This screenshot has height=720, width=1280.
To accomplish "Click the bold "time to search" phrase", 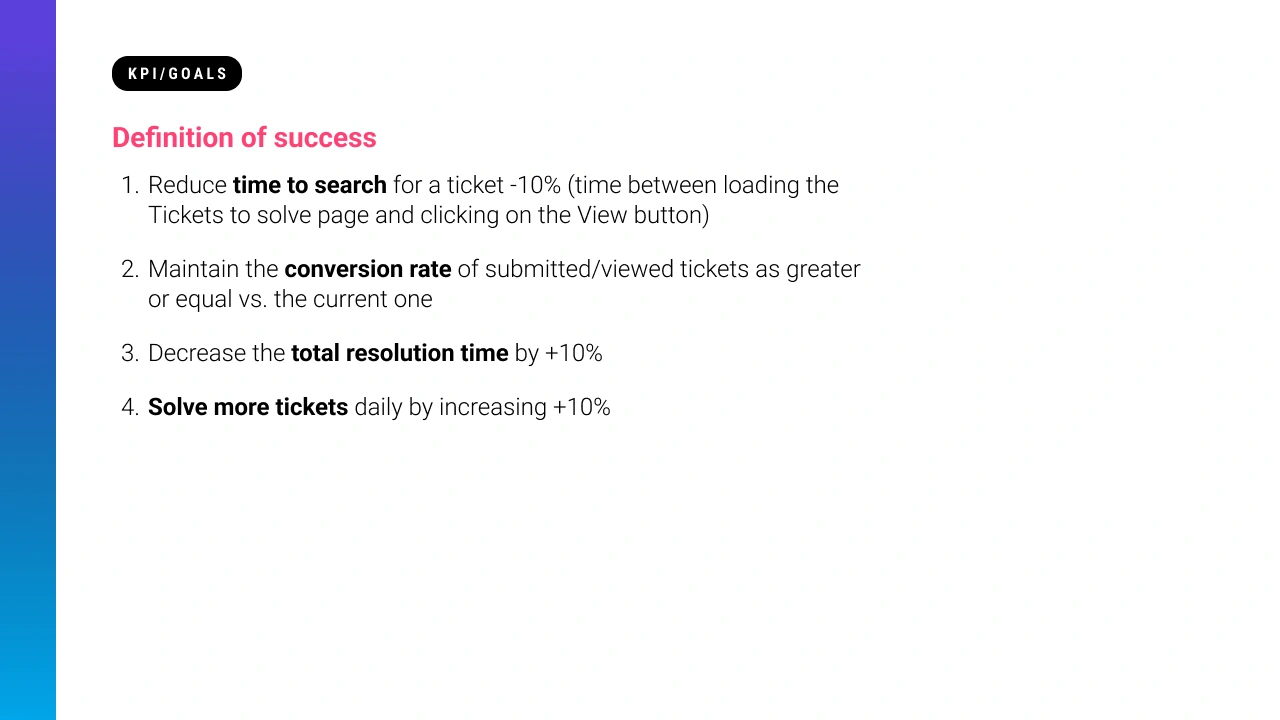I will [310, 185].
